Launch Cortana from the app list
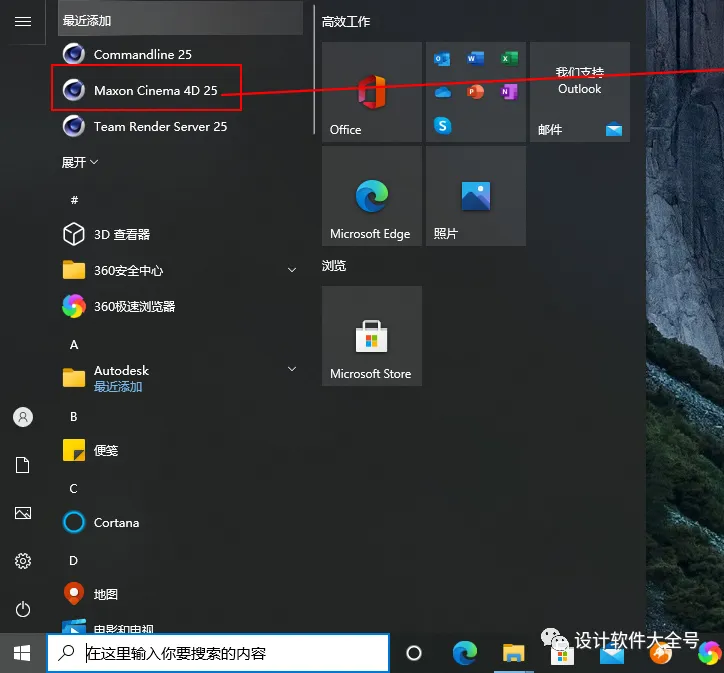The height and width of the screenshot is (673, 724). pos(180,523)
